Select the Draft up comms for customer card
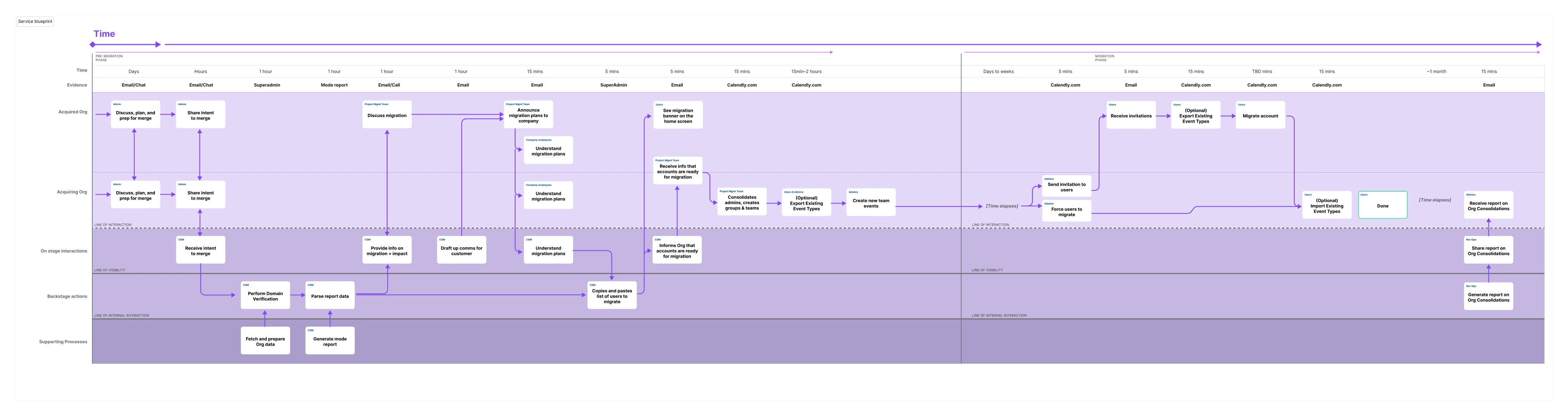Viewport: 1568px width, 416px height. point(461,250)
